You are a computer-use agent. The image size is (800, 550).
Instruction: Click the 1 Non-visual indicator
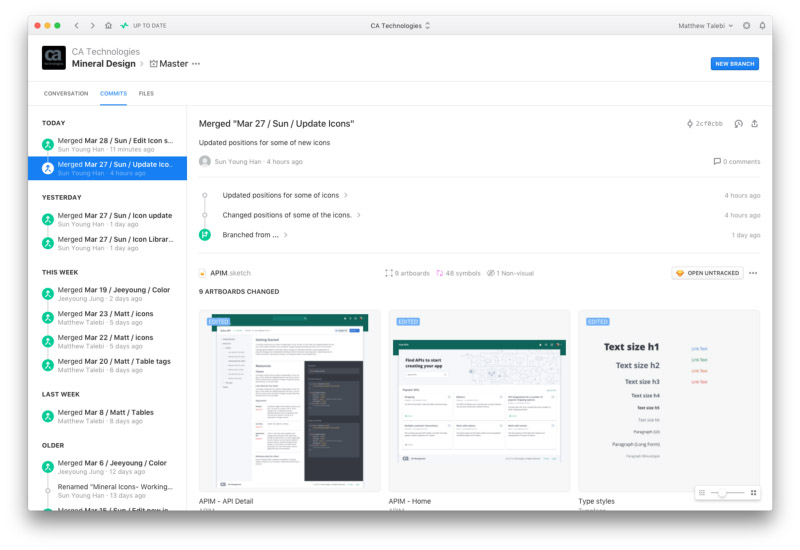pos(510,273)
